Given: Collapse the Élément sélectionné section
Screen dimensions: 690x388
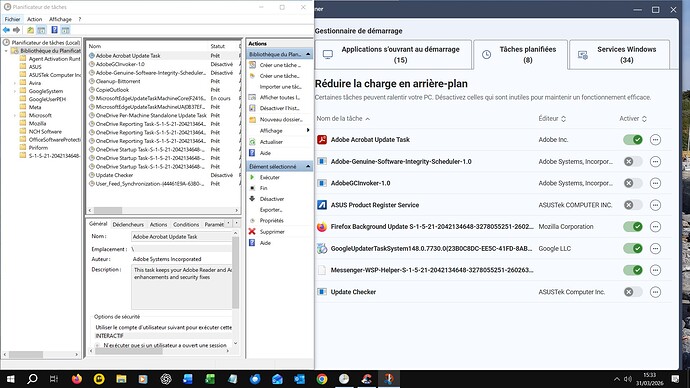Looking at the screenshot, I should coord(308,166).
